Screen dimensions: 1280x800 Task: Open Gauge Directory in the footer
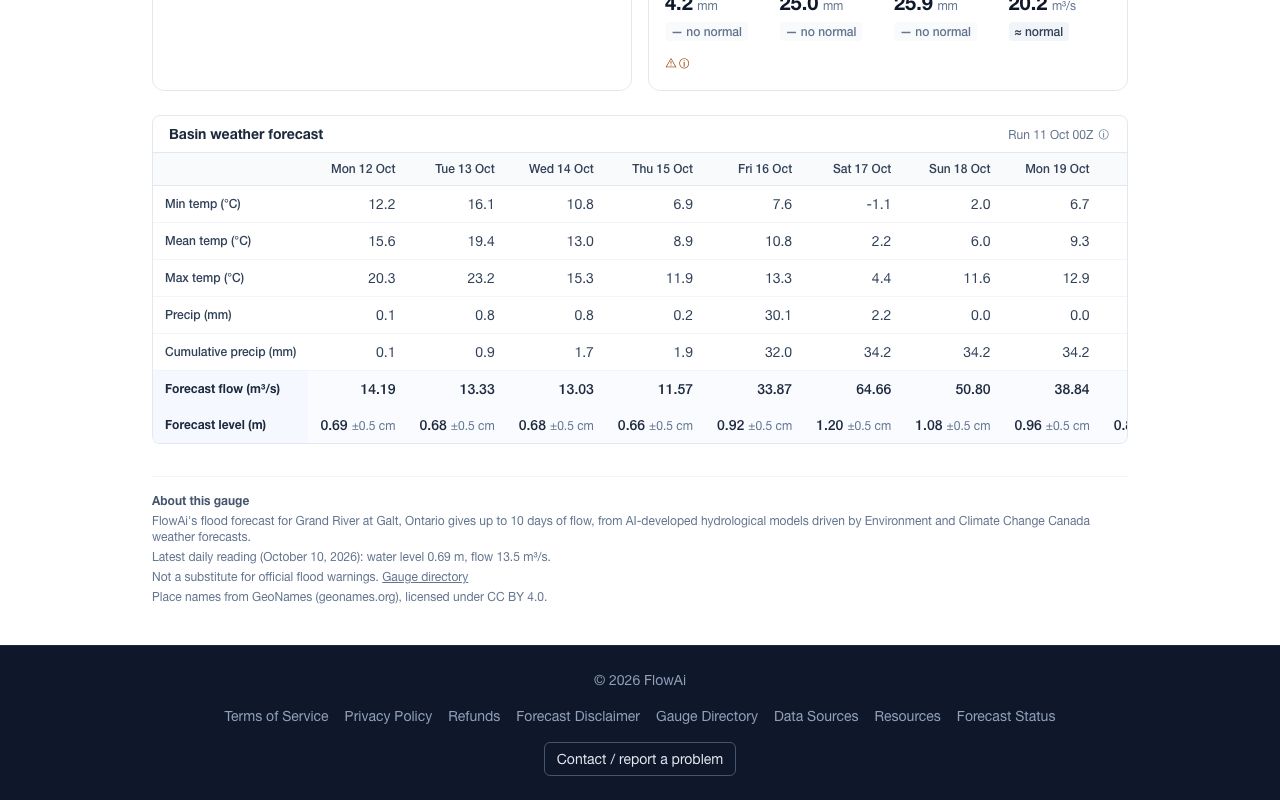click(707, 716)
